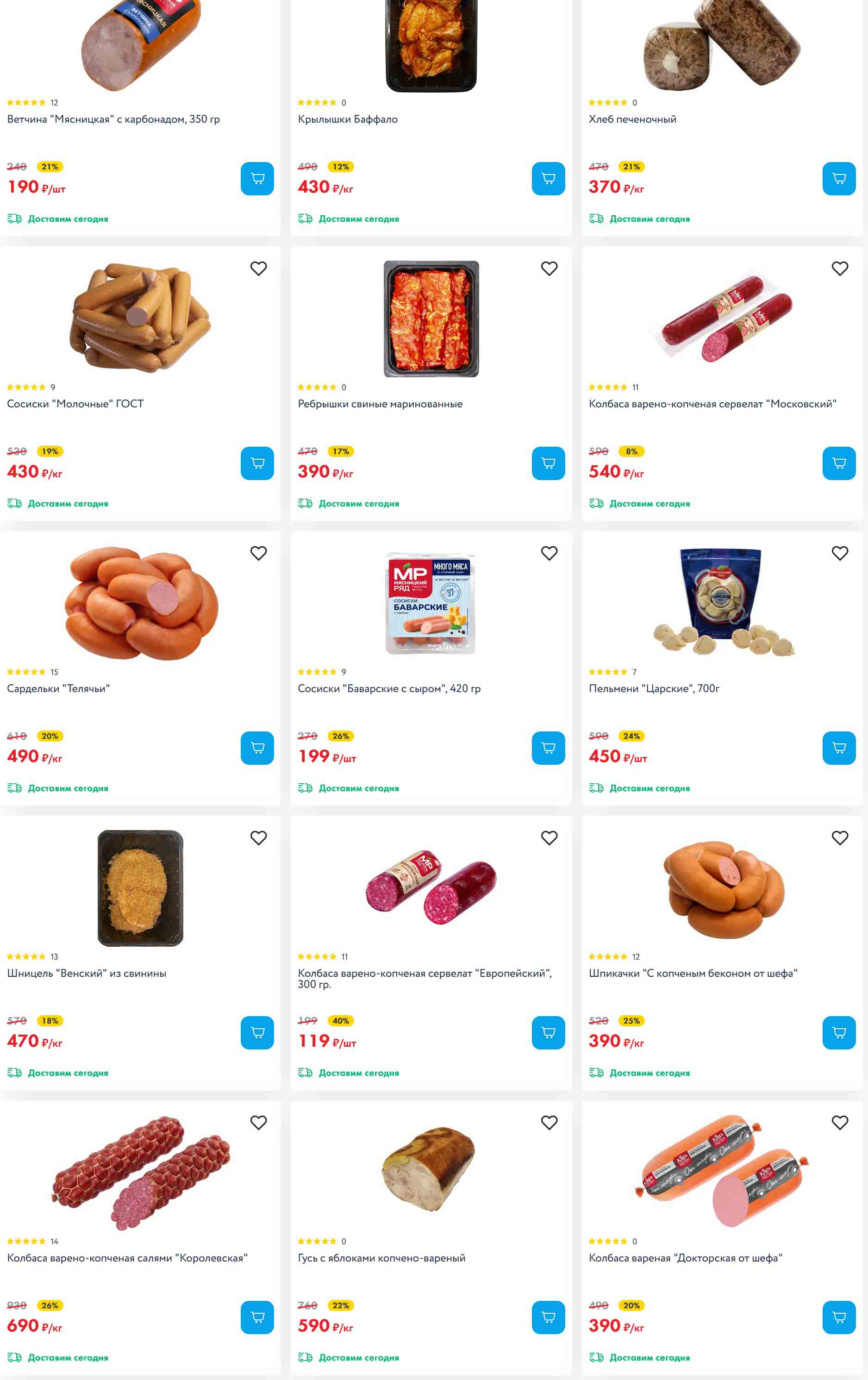Add Ветчина "Мясницкая" to cart
868x1380 pixels.
click(256, 179)
